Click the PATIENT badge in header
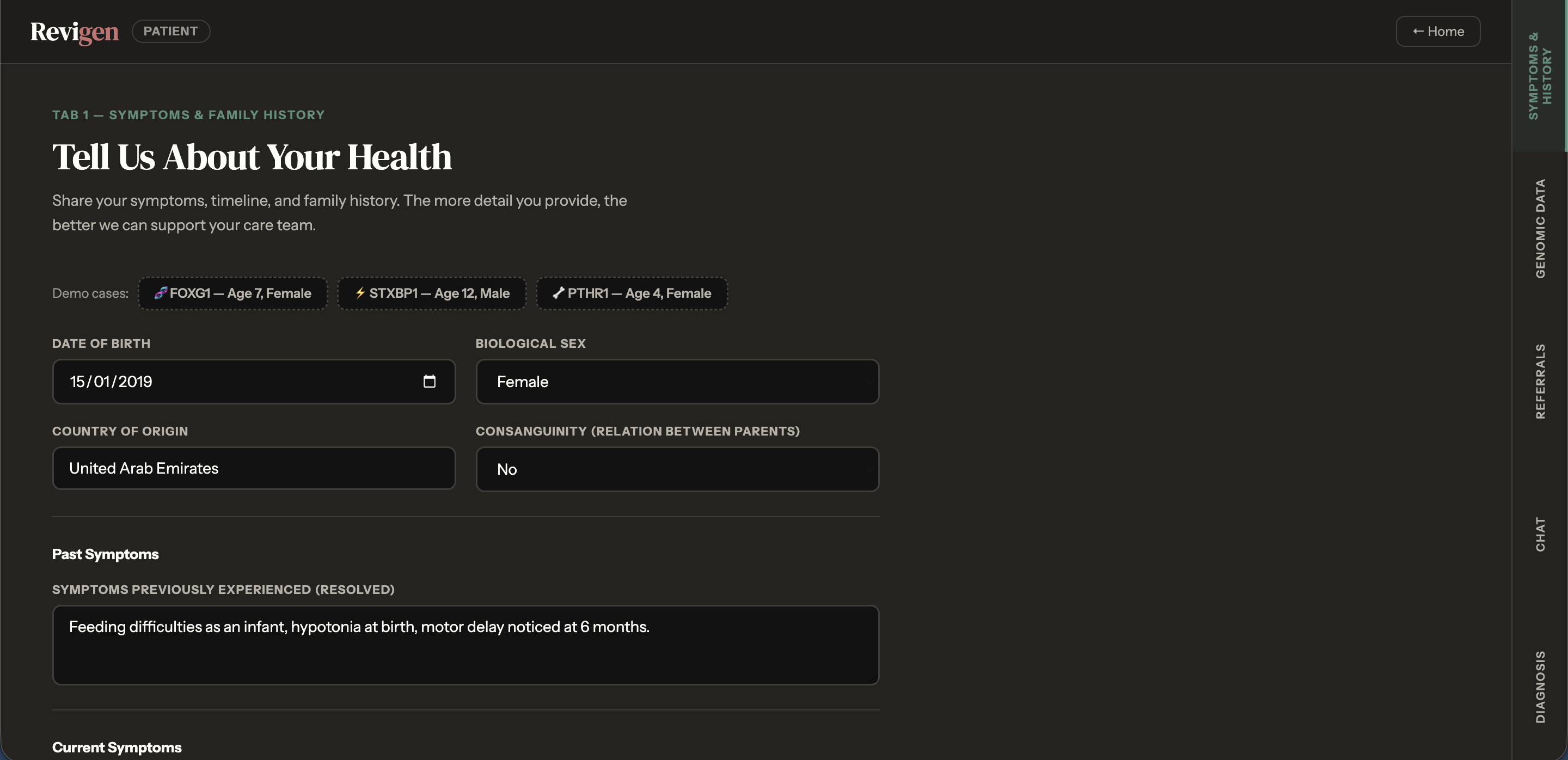 (x=170, y=32)
